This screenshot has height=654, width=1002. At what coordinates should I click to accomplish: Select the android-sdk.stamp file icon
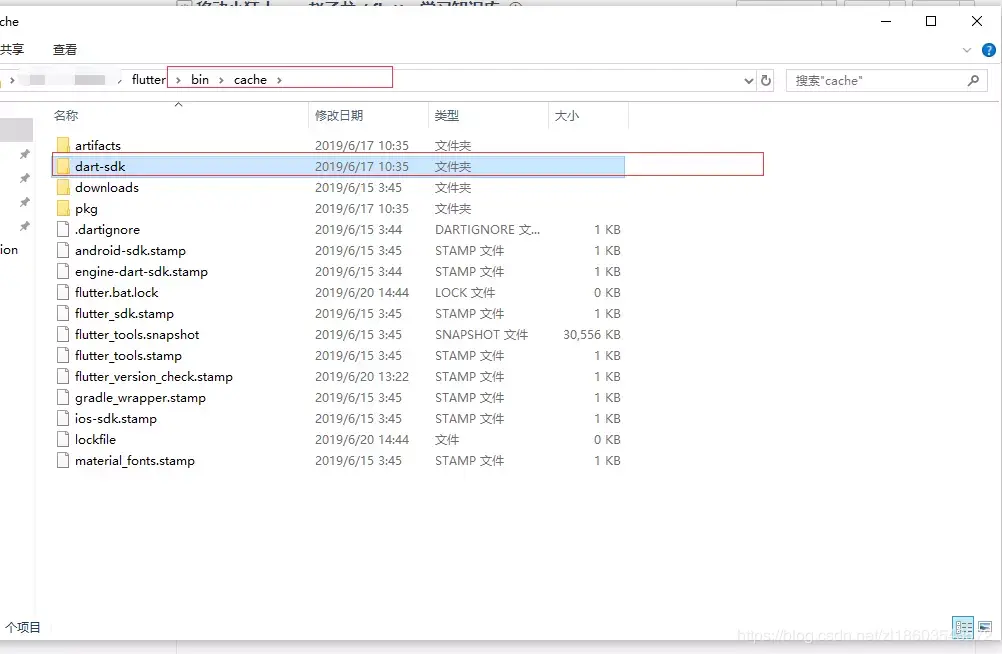click(63, 251)
